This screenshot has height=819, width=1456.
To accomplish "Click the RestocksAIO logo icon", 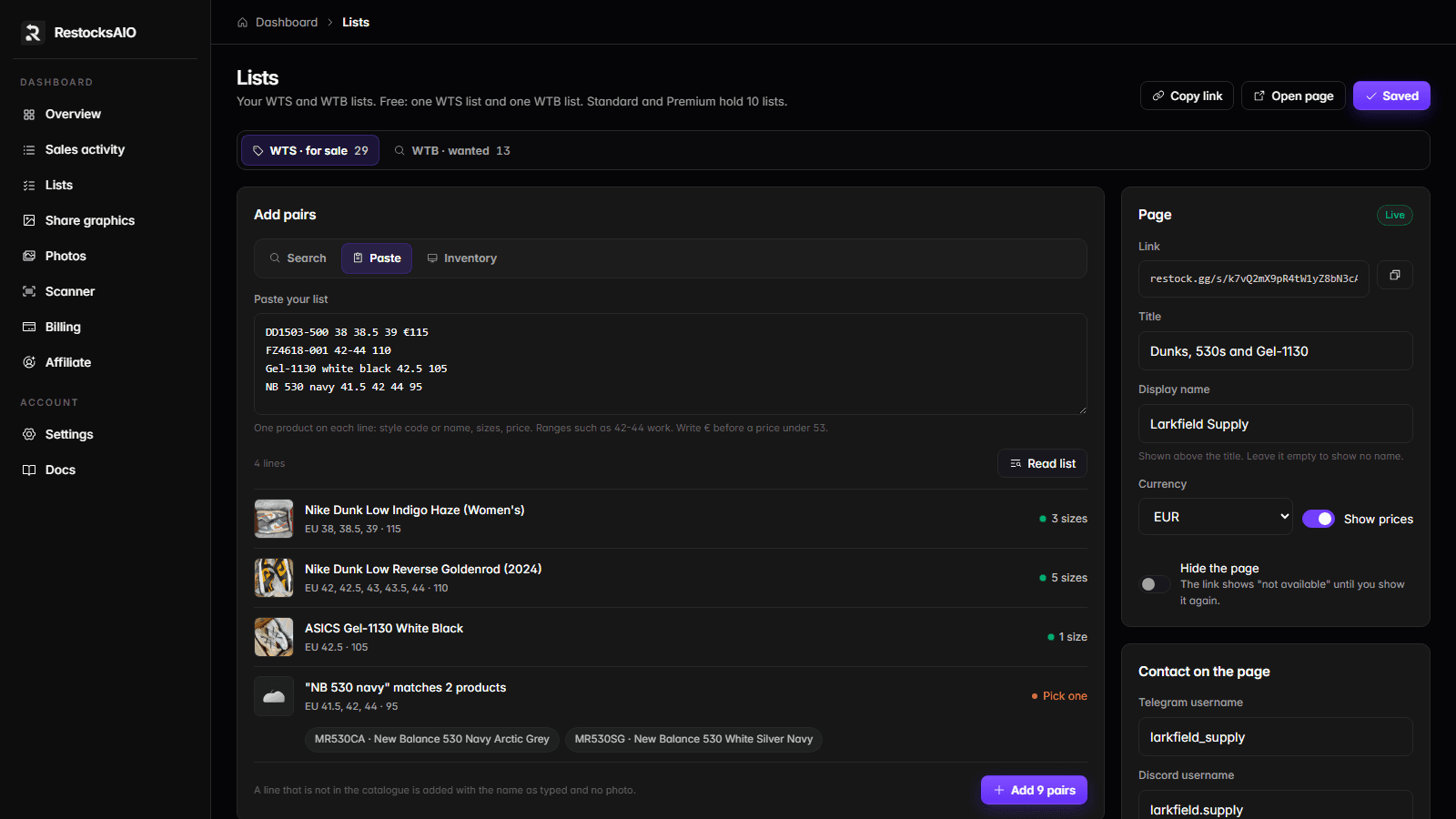I will click(33, 33).
